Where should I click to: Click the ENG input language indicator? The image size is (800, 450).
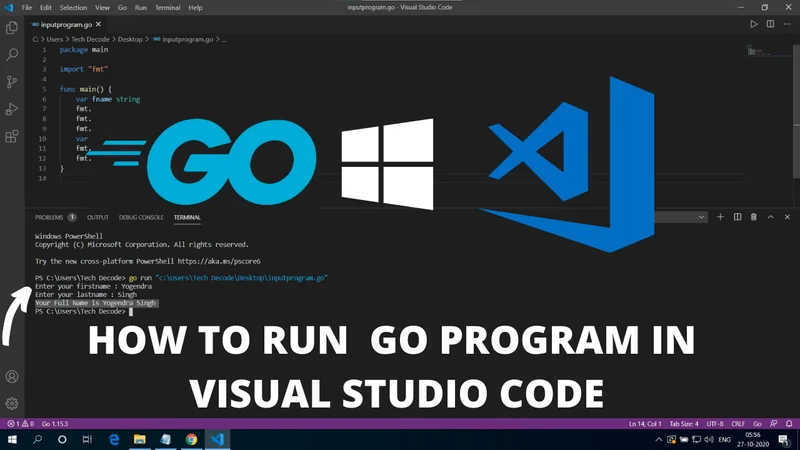(x=724, y=439)
